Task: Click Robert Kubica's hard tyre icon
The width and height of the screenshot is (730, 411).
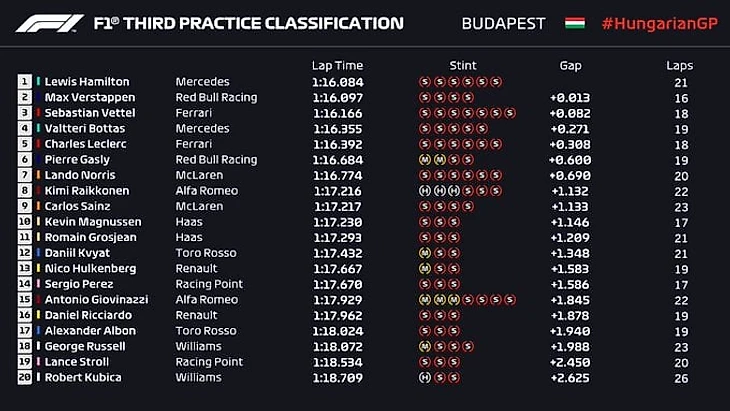Action: 425,377
